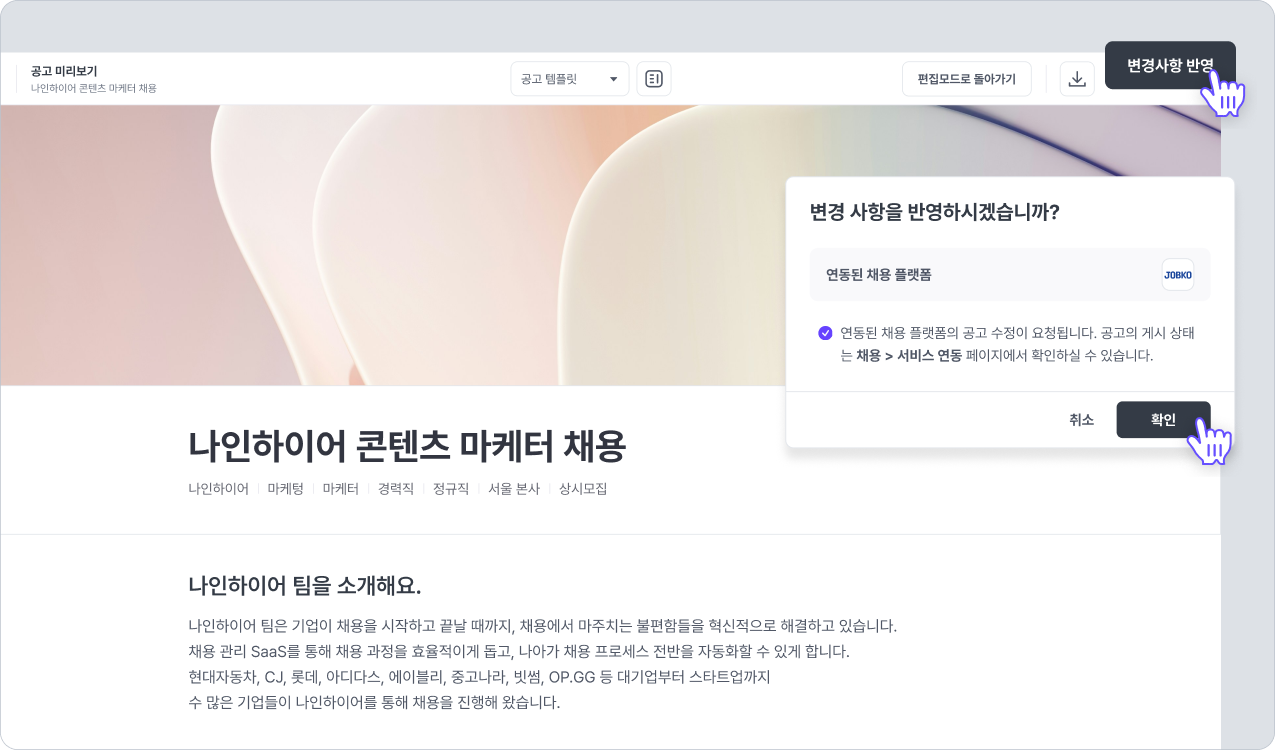Click the 경력직 tag
1275x750 pixels.
pos(395,489)
